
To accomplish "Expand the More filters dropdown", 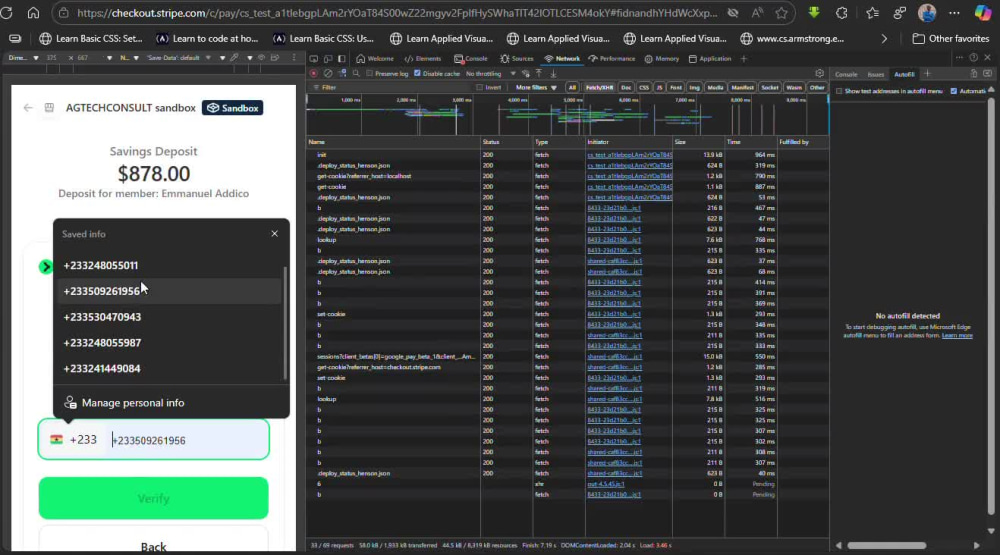I will tap(536, 87).
